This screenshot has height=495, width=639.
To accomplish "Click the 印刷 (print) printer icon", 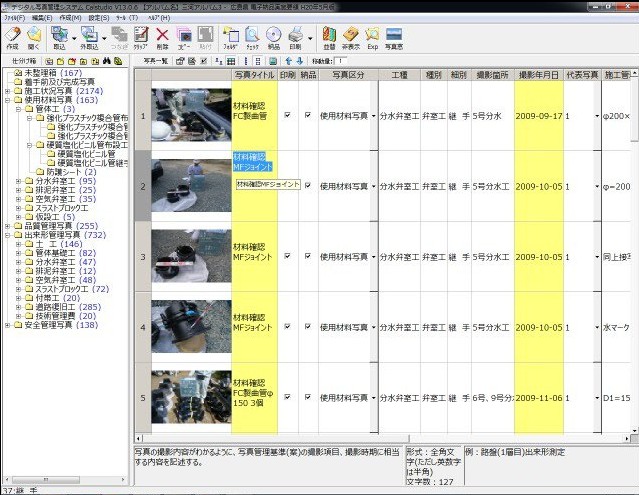I will pyautogui.click(x=295, y=38).
